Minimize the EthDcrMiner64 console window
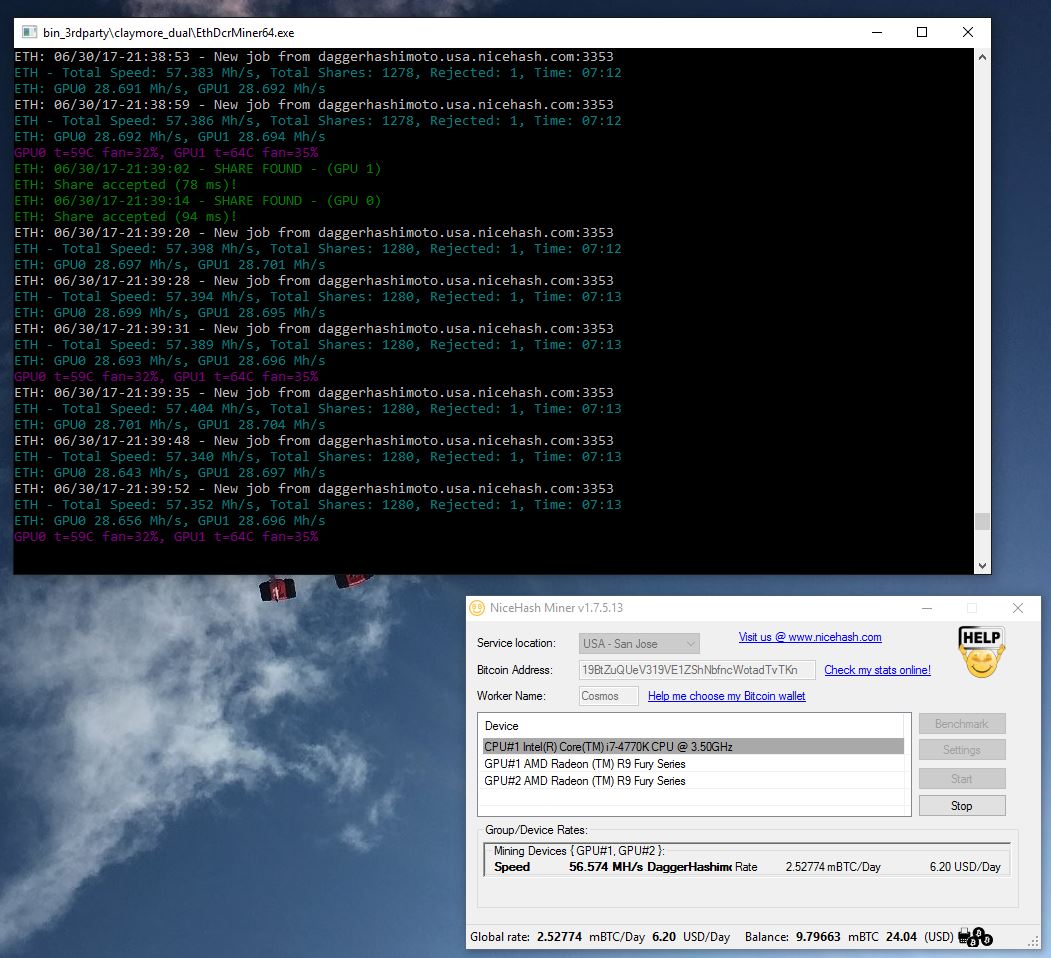The image size is (1051, 958). (876, 32)
